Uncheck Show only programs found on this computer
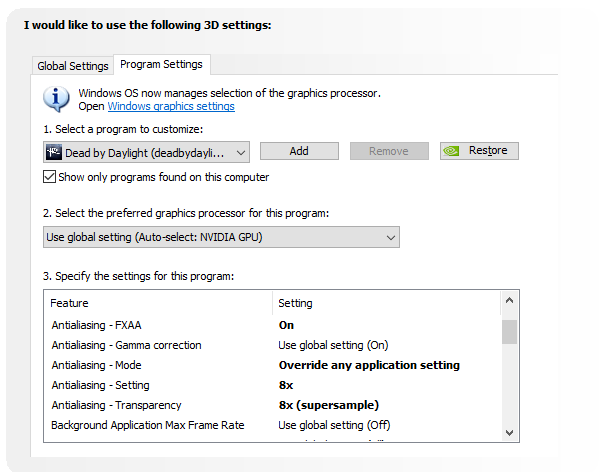Image resolution: width=601 pixels, height=472 pixels. tap(50, 177)
